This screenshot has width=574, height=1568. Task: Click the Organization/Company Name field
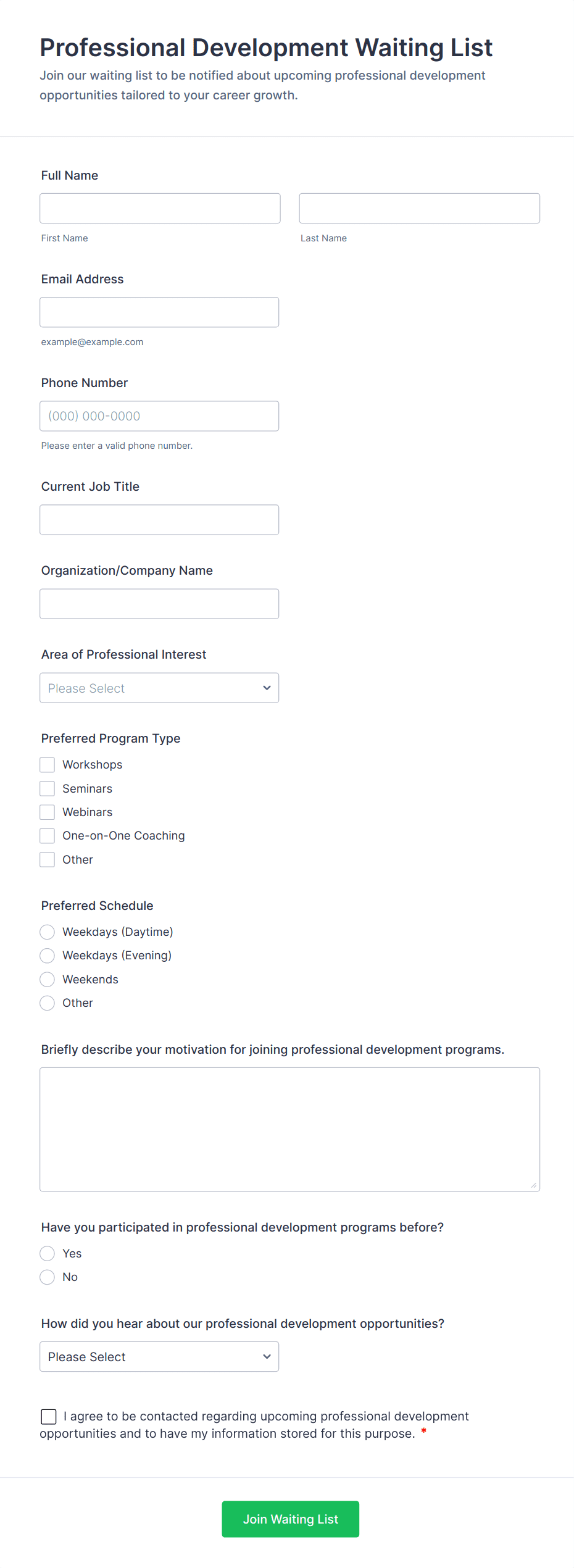159,603
